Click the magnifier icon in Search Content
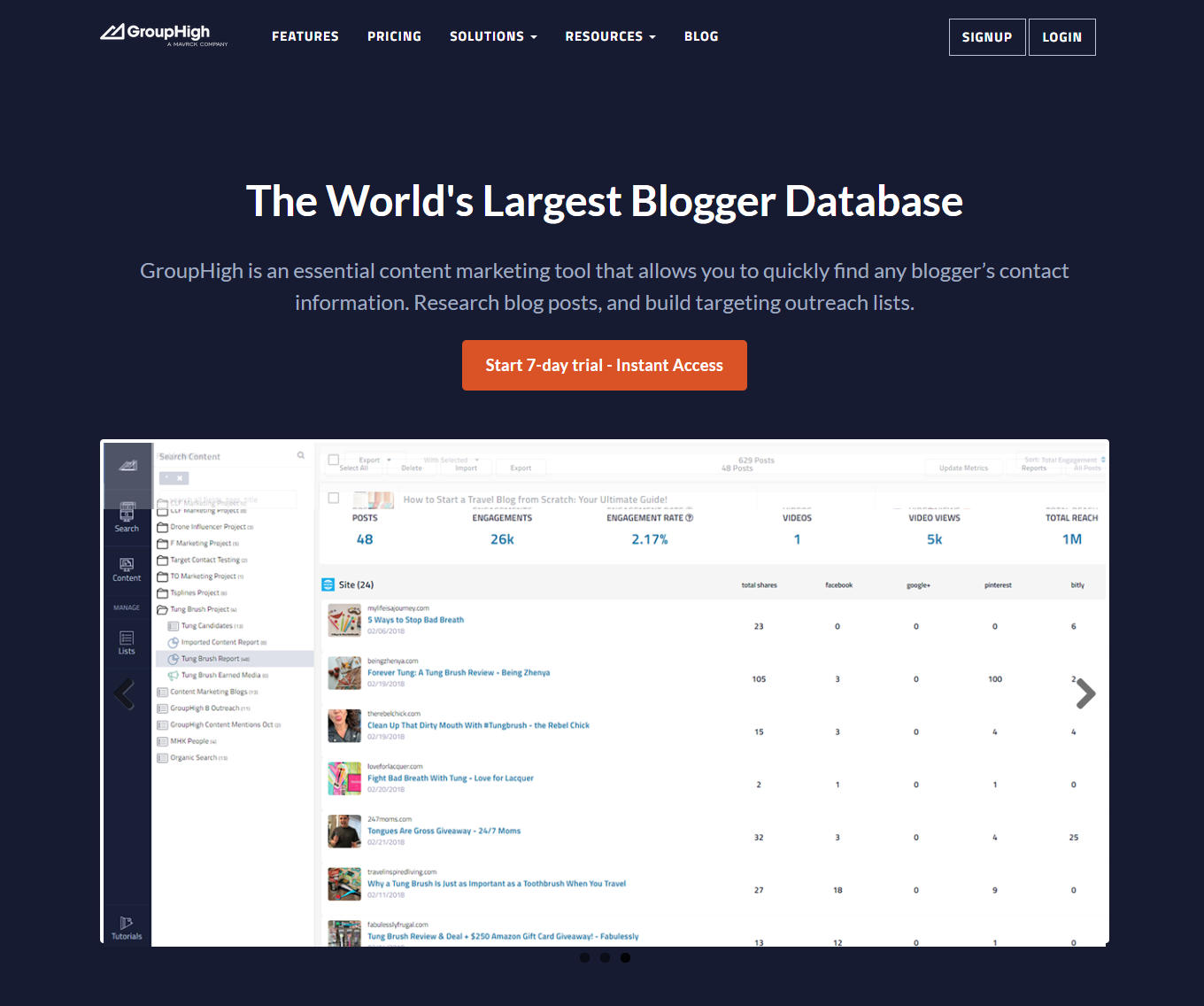The image size is (1204, 1006). [x=301, y=455]
